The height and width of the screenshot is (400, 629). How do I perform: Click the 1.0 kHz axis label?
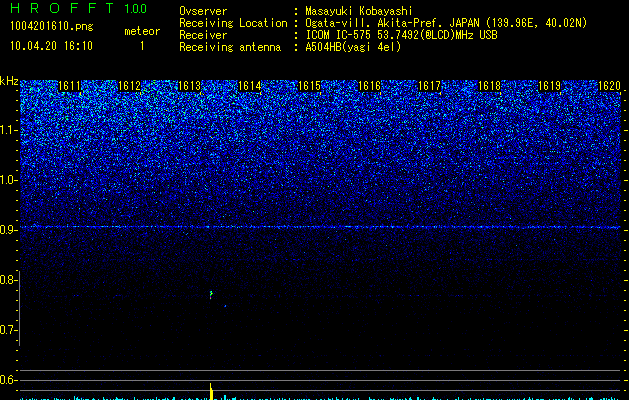9,180
